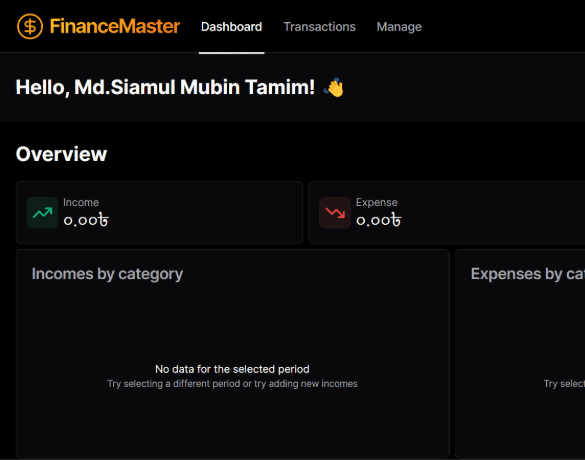The image size is (585, 460).
Task: Click the Overview section heading
Action: (x=62, y=154)
